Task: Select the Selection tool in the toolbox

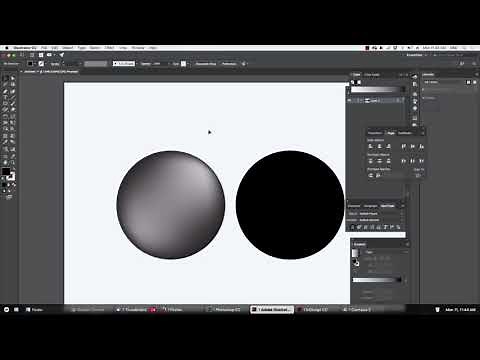Action: [5, 78]
